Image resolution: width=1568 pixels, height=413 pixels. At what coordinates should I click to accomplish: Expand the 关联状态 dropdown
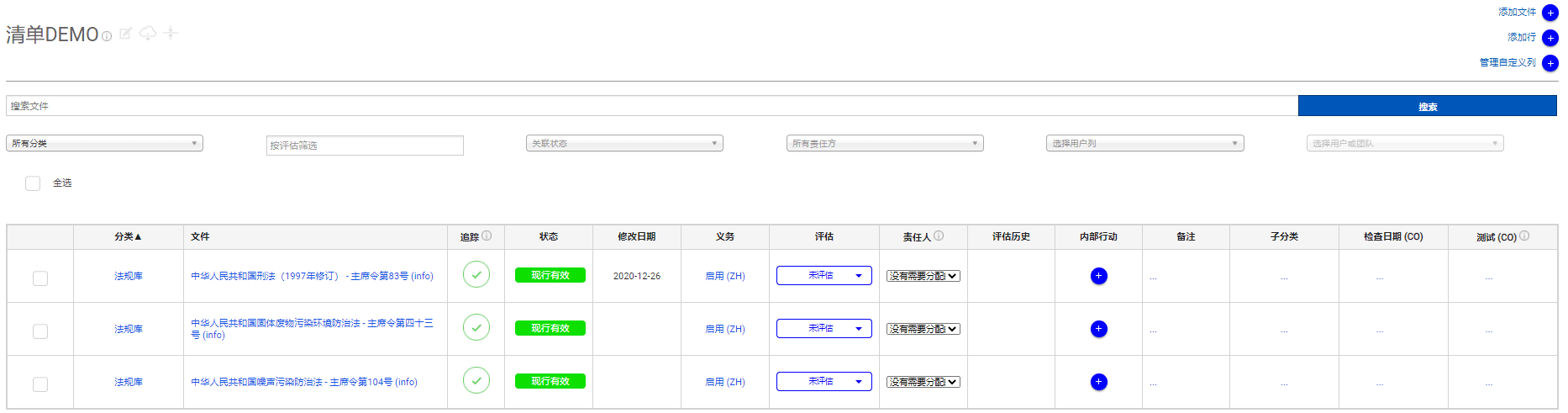[624, 144]
